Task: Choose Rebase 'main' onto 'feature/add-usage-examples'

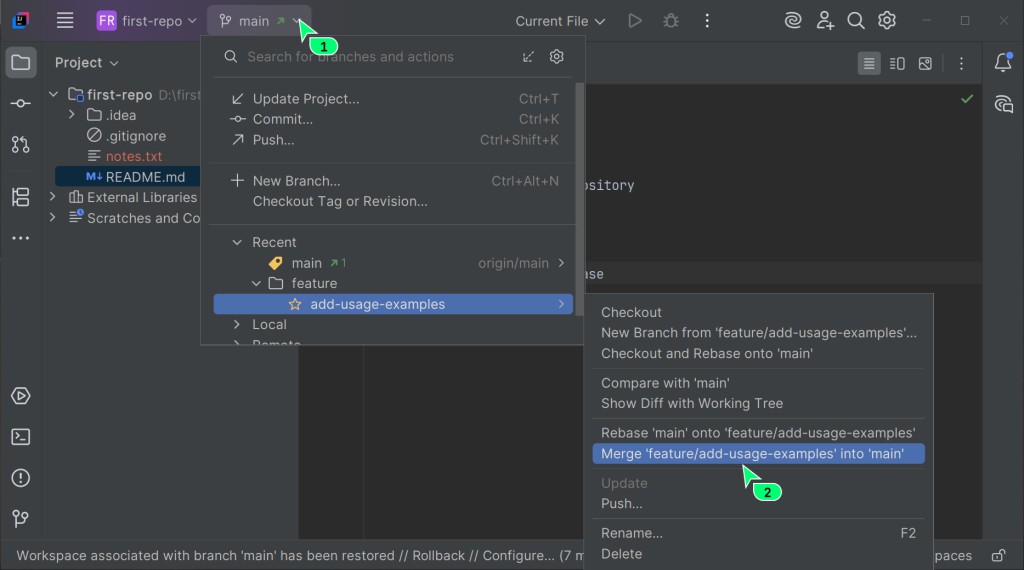Action: click(758, 433)
